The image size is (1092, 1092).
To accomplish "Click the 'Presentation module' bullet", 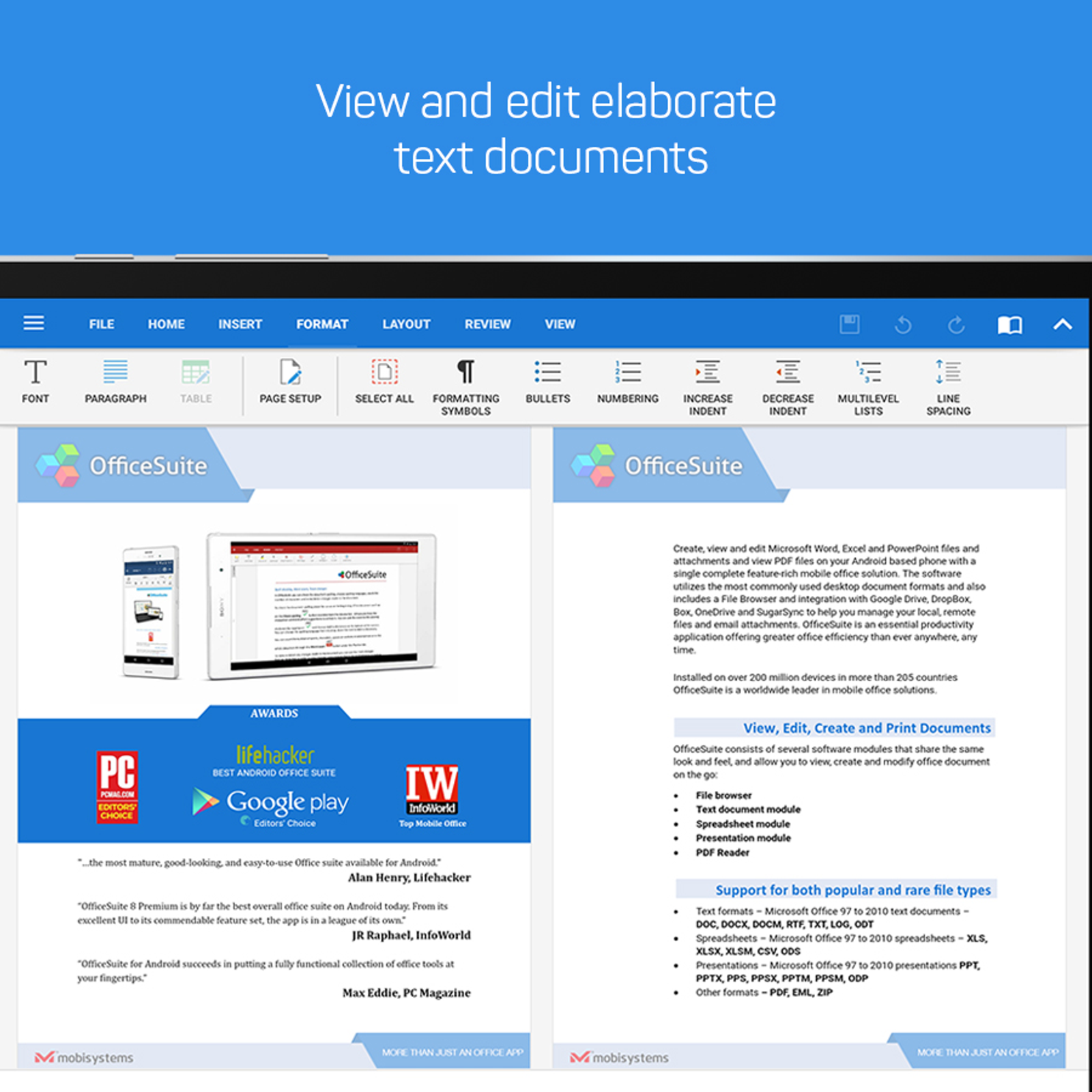I will (743, 838).
